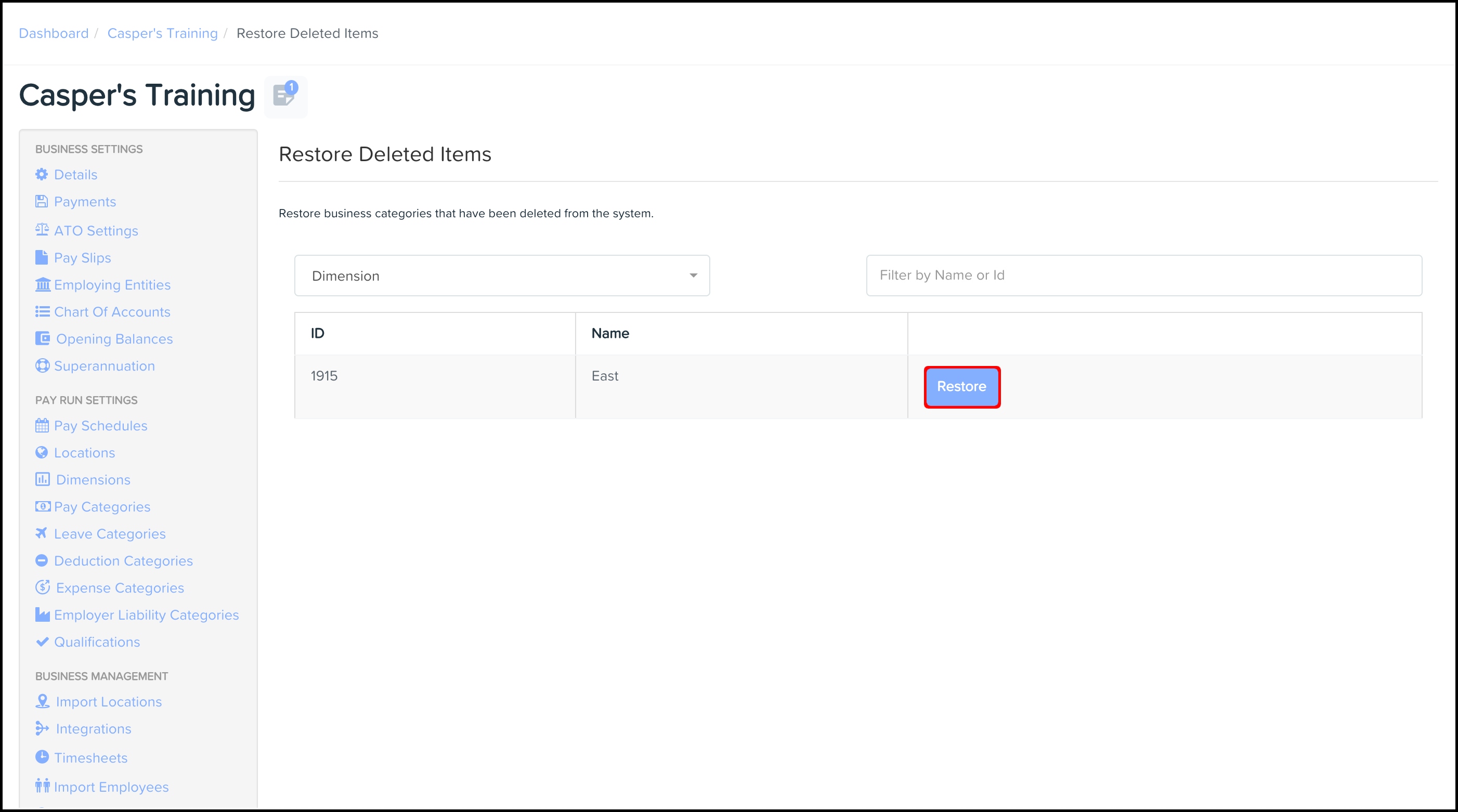Open Pay Categories settings
Image resolution: width=1458 pixels, height=812 pixels.
pyautogui.click(x=102, y=506)
